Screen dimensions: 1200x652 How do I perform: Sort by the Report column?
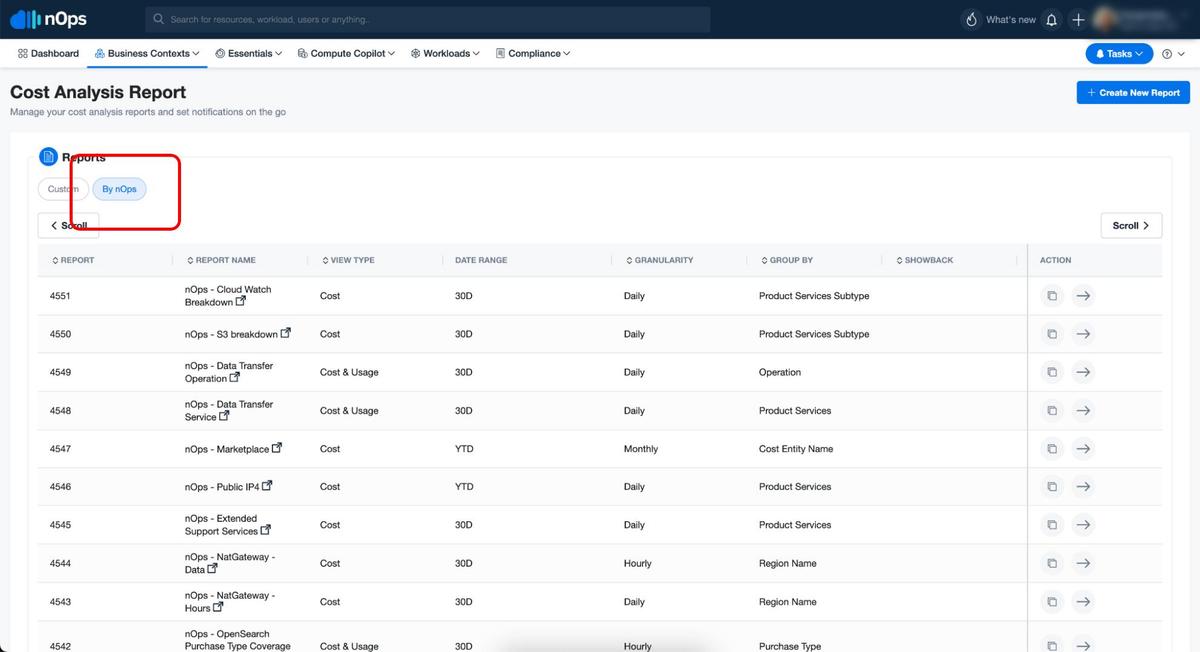73,260
